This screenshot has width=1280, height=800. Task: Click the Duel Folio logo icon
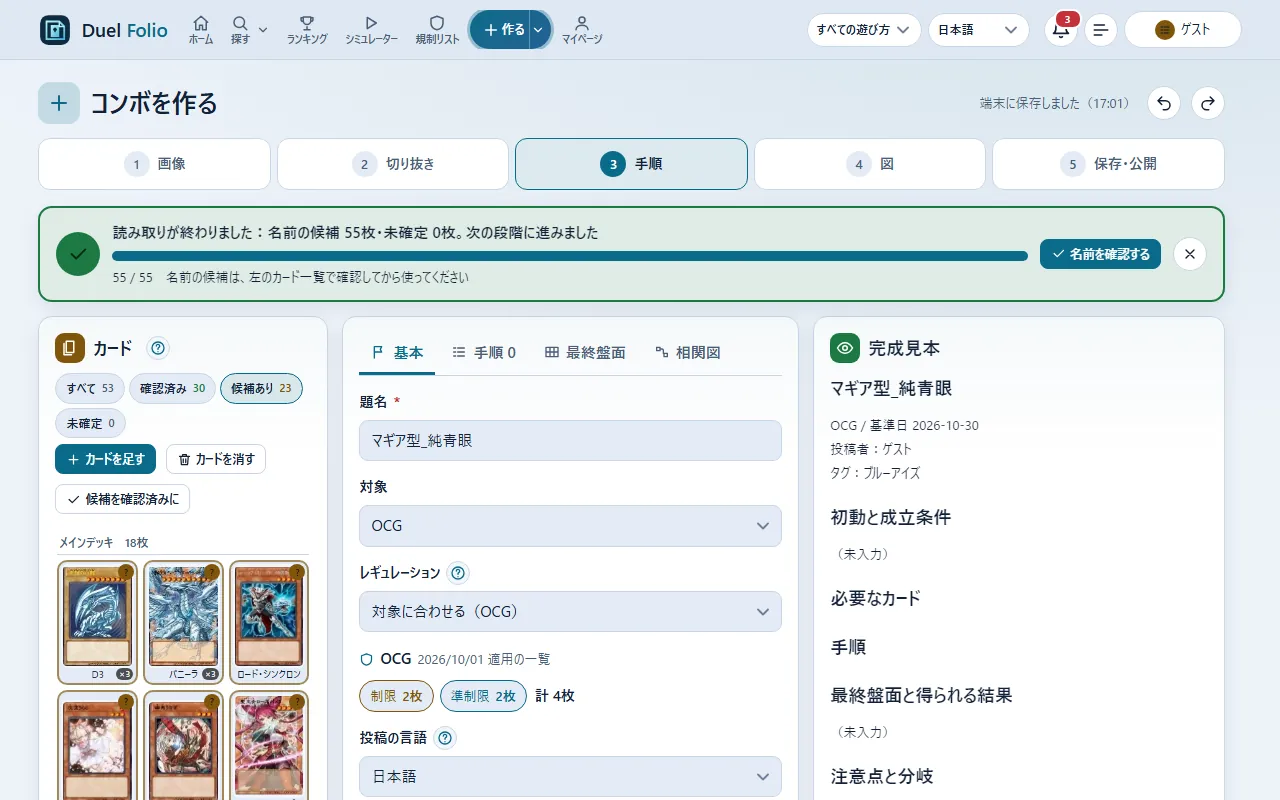point(55,30)
